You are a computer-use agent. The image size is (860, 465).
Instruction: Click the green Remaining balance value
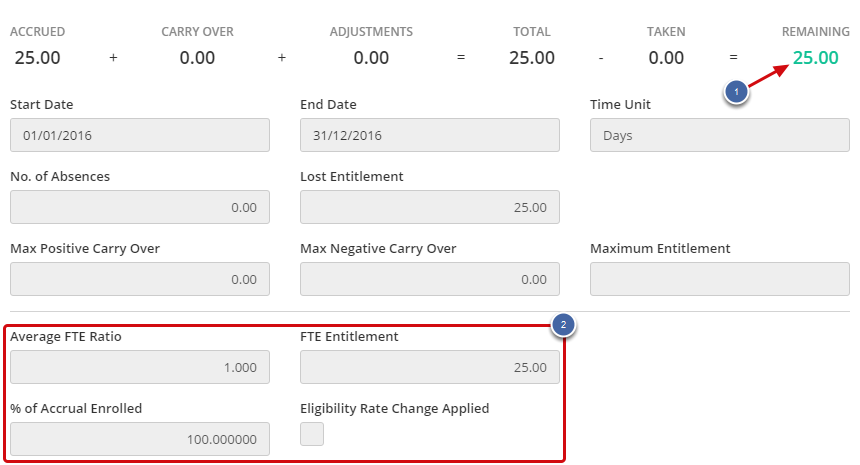tap(816, 58)
